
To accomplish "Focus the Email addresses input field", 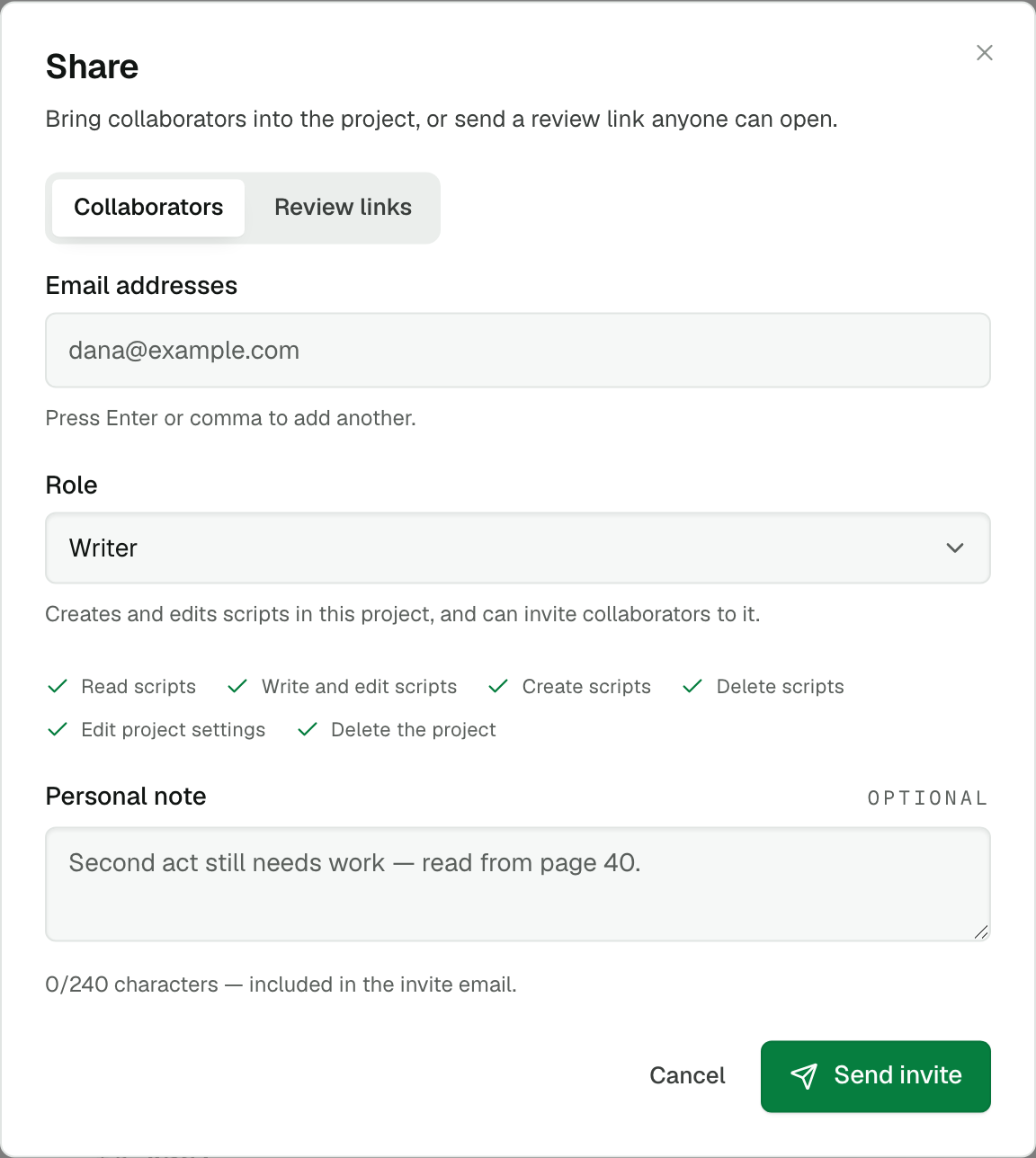I will tap(518, 351).
